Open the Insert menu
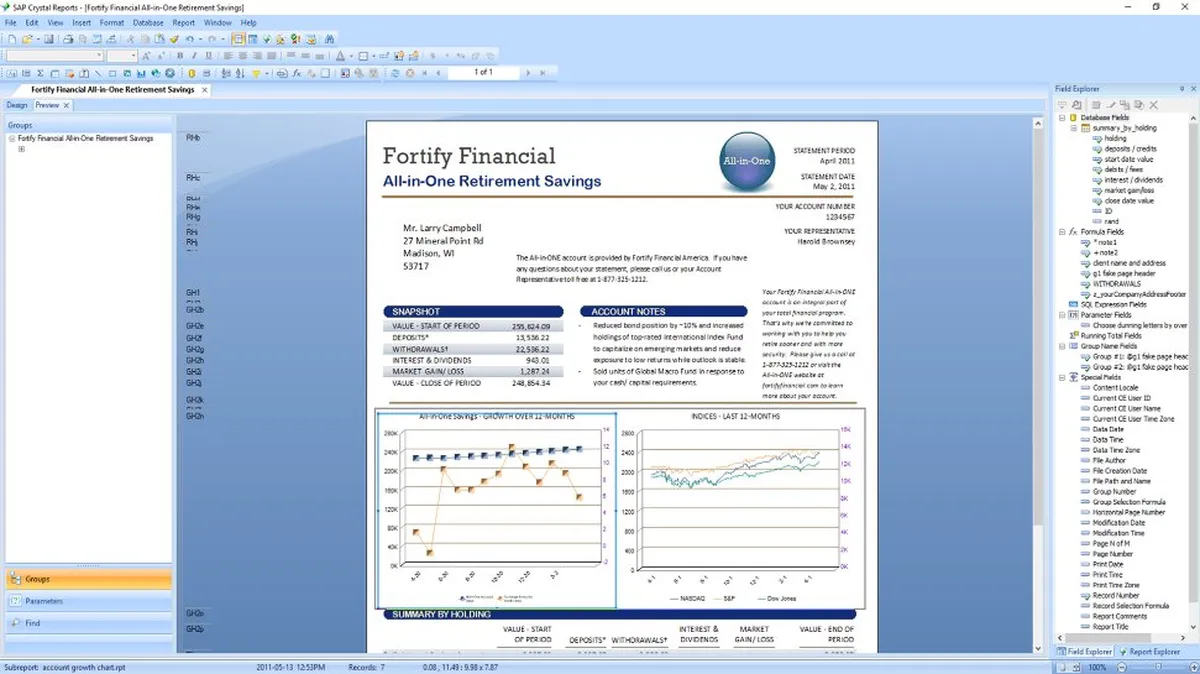The image size is (1200, 674). (x=81, y=22)
